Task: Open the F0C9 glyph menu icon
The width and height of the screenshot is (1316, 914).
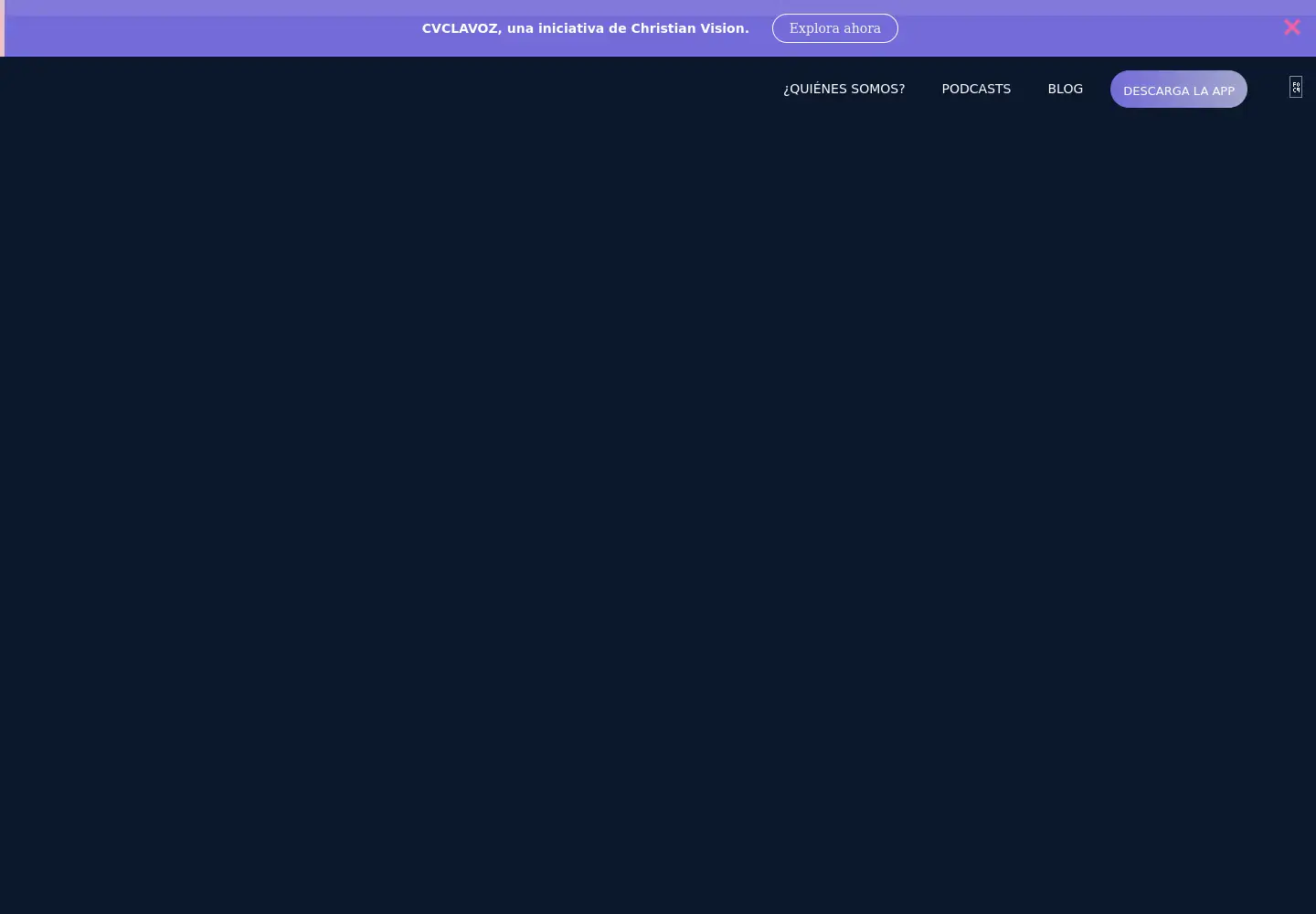Action: 1296,87
